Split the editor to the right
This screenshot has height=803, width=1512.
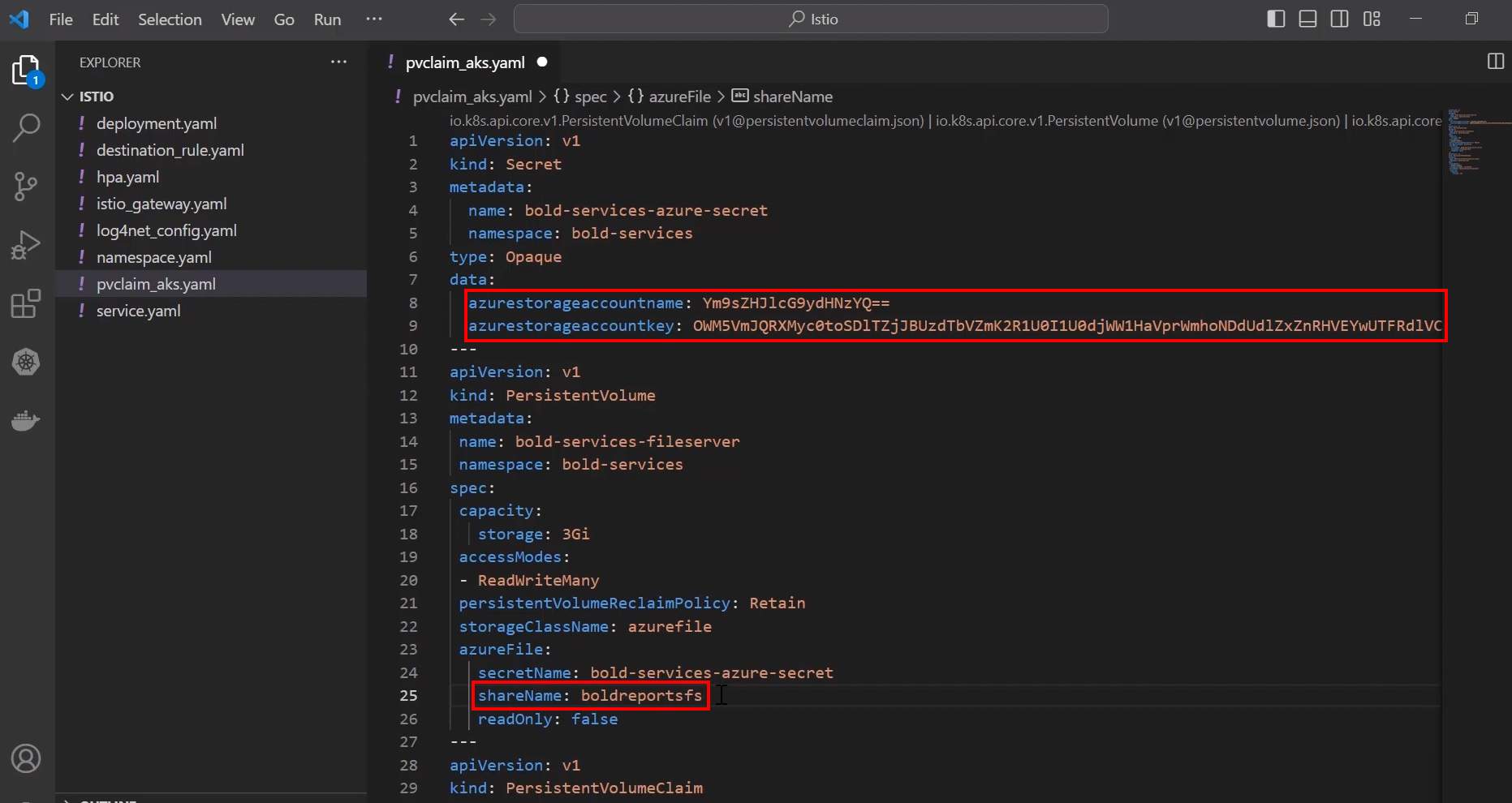[x=1495, y=62]
